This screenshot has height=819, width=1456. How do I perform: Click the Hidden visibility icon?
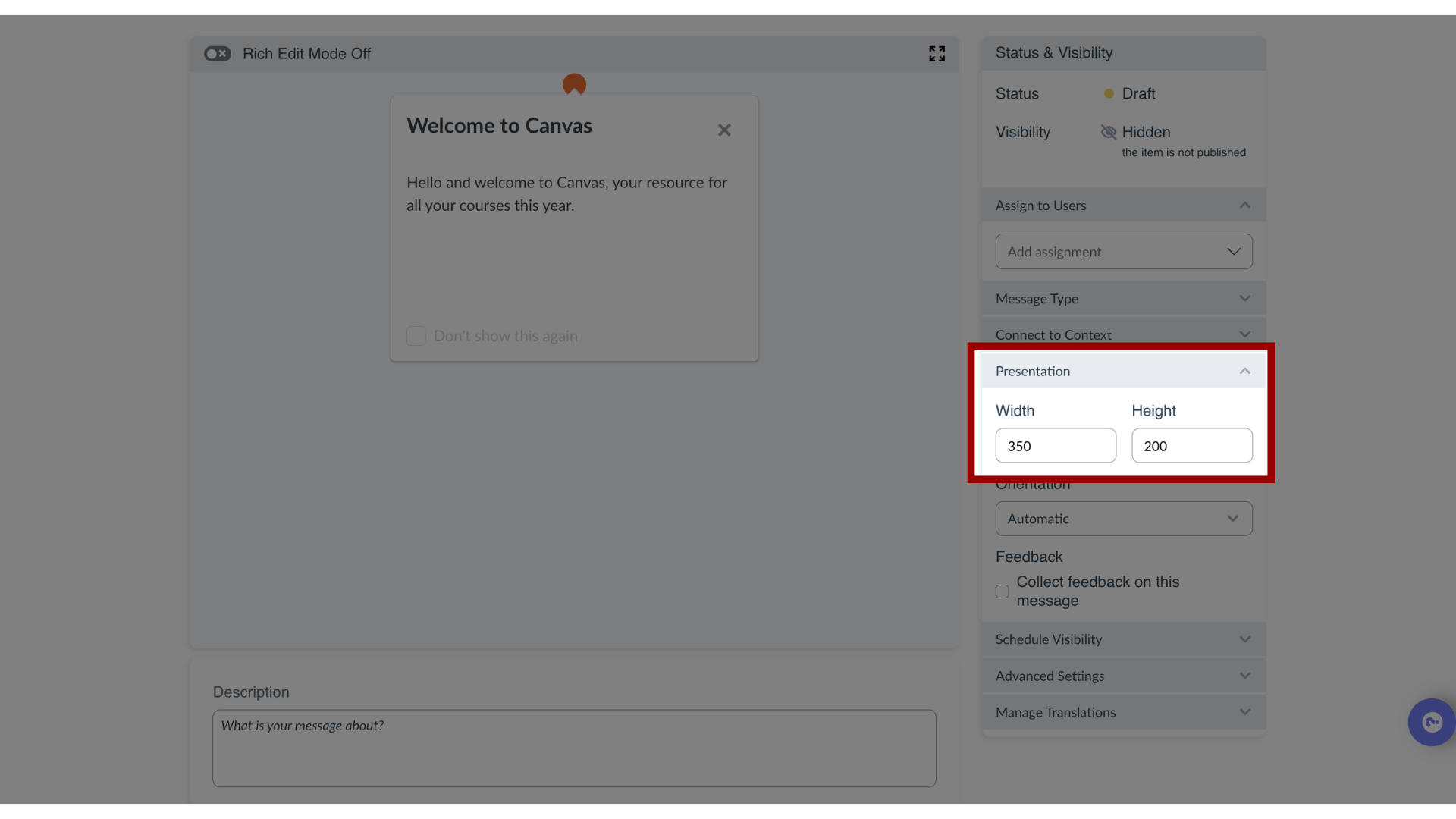(x=1108, y=132)
